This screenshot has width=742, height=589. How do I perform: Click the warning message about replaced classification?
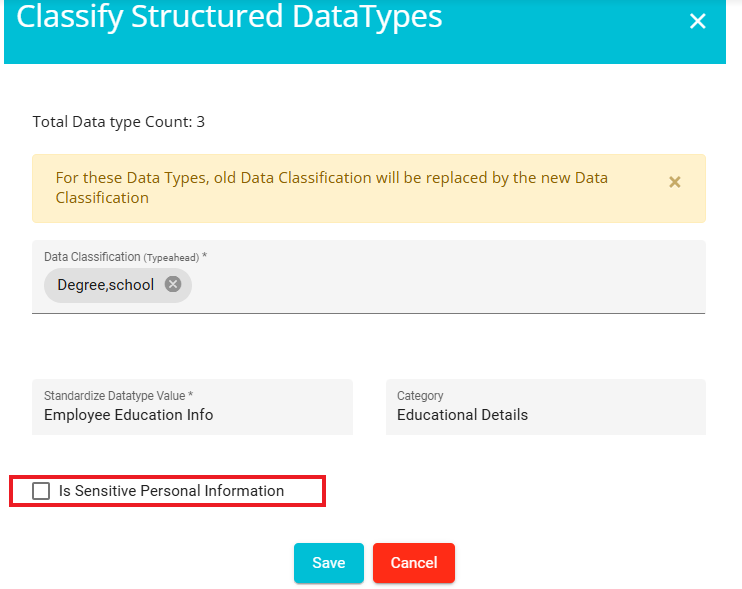(x=331, y=188)
